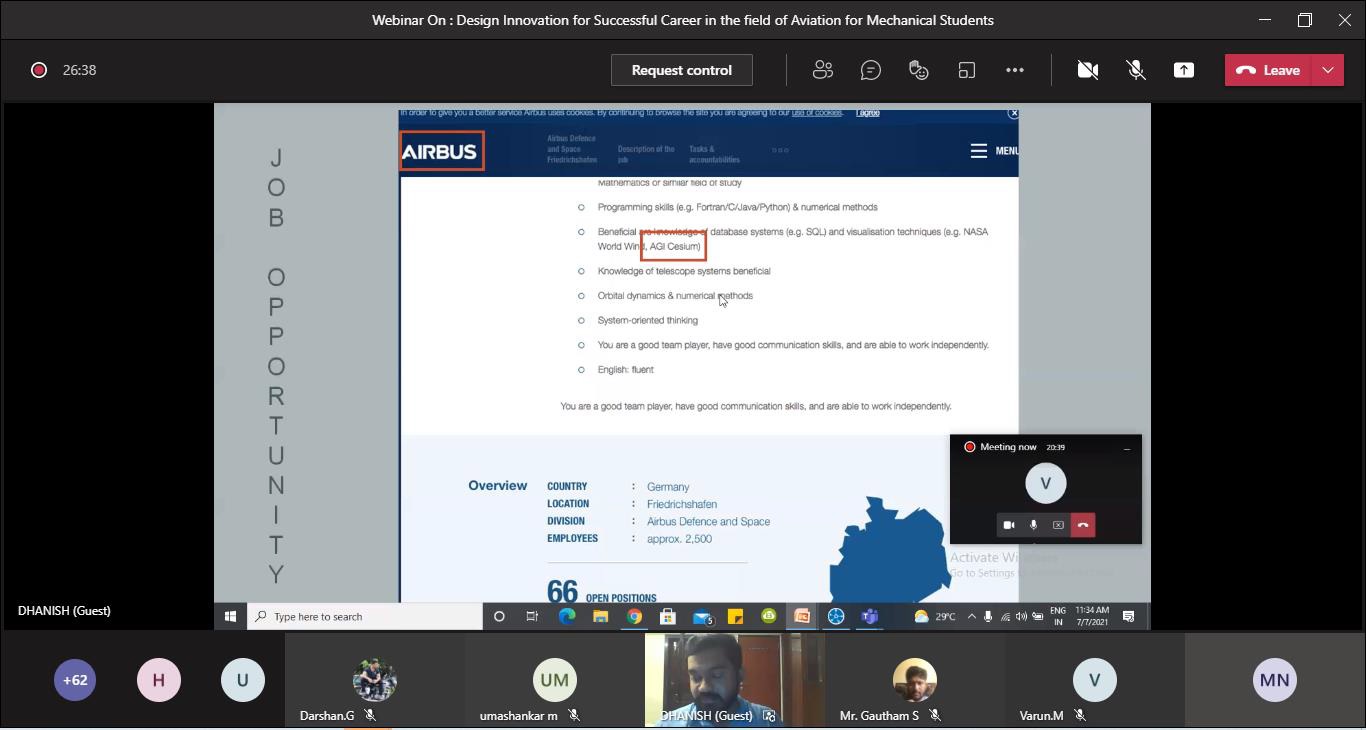Open Task View in shared taskbar

coord(532,616)
